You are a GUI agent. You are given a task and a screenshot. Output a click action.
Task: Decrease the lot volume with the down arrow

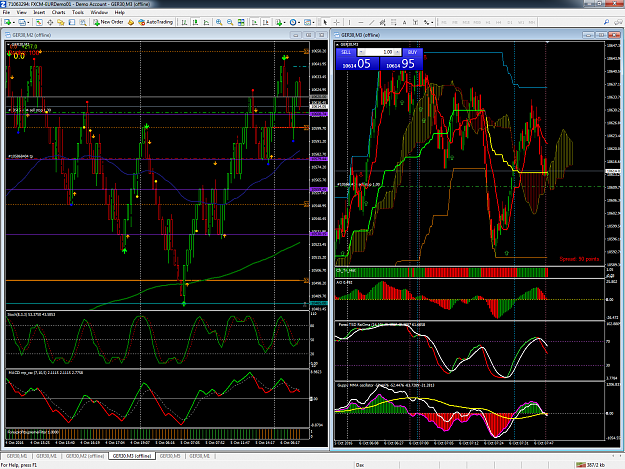pos(362,52)
